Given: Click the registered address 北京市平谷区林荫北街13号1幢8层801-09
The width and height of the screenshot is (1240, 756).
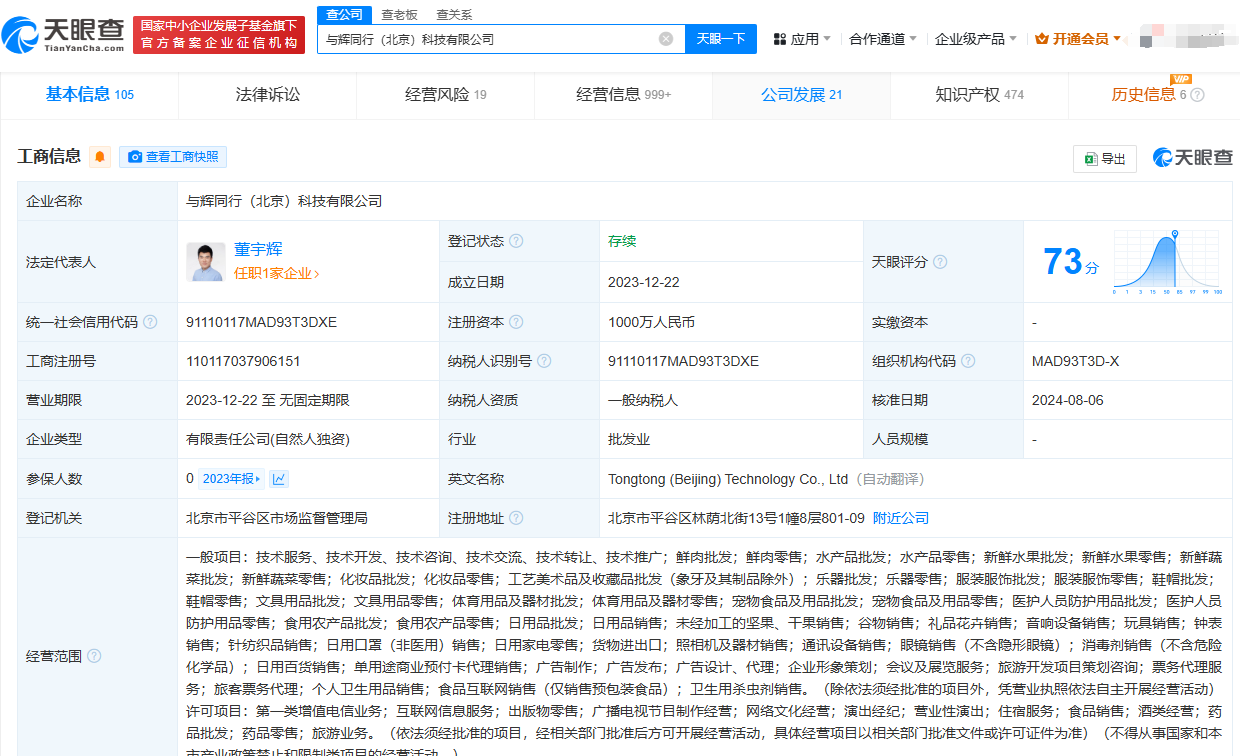Looking at the screenshot, I should pos(736,518).
